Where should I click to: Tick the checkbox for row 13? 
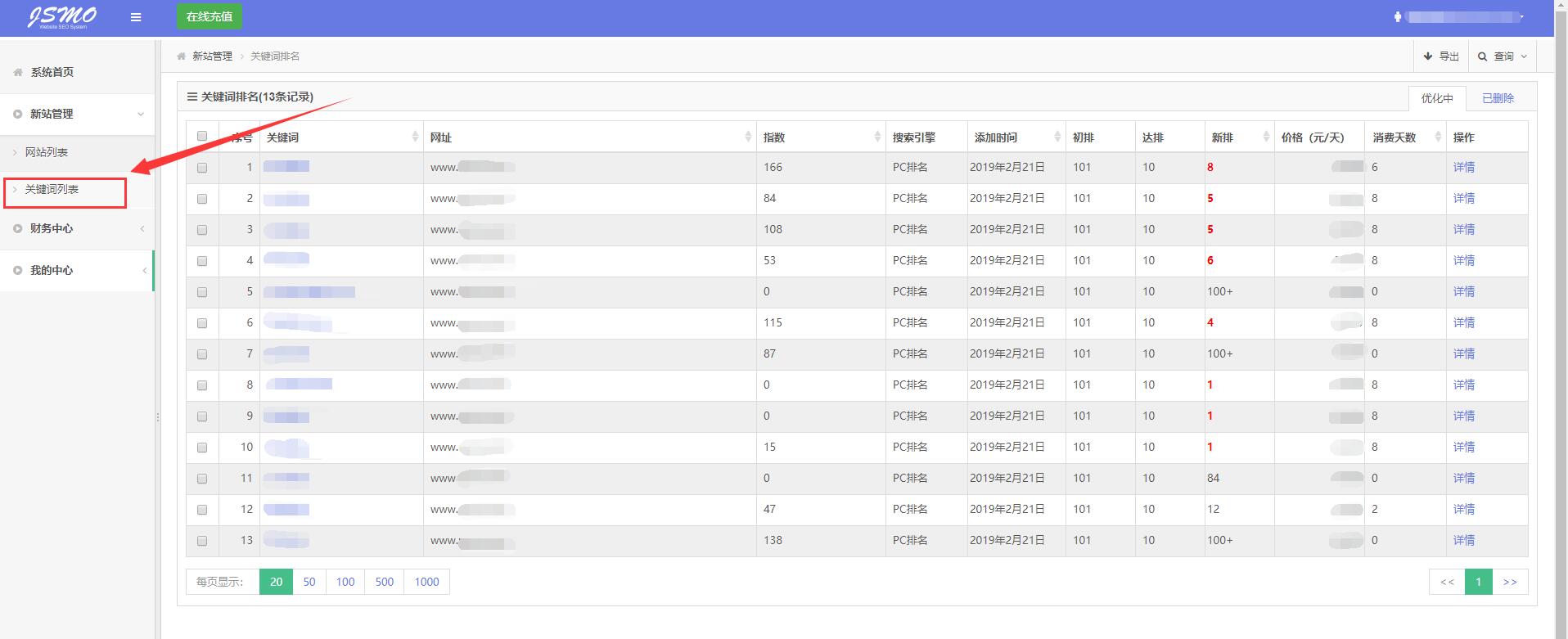[x=202, y=541]
